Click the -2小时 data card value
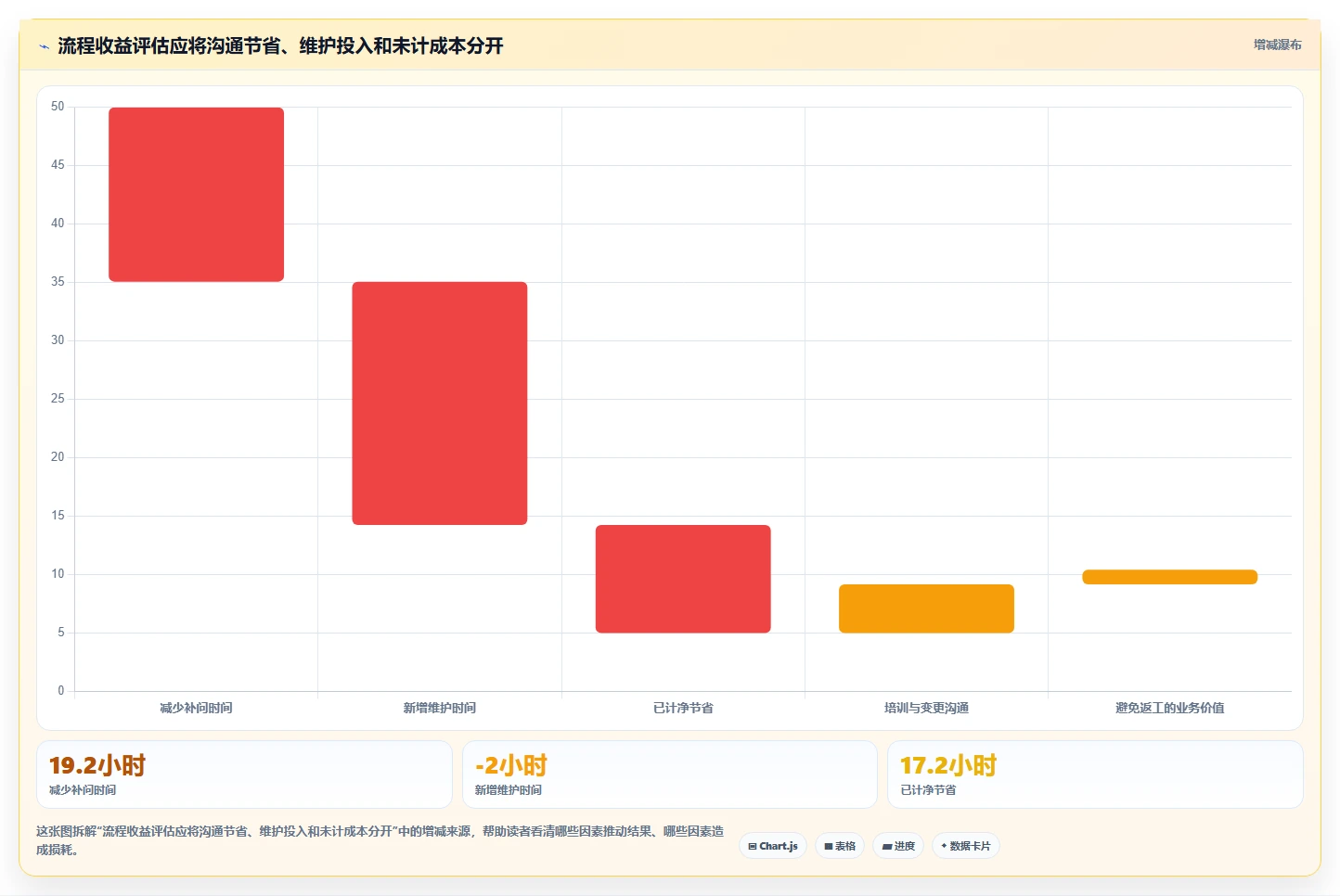Screen dimensions: 1340x896 [x=511, y=765]
